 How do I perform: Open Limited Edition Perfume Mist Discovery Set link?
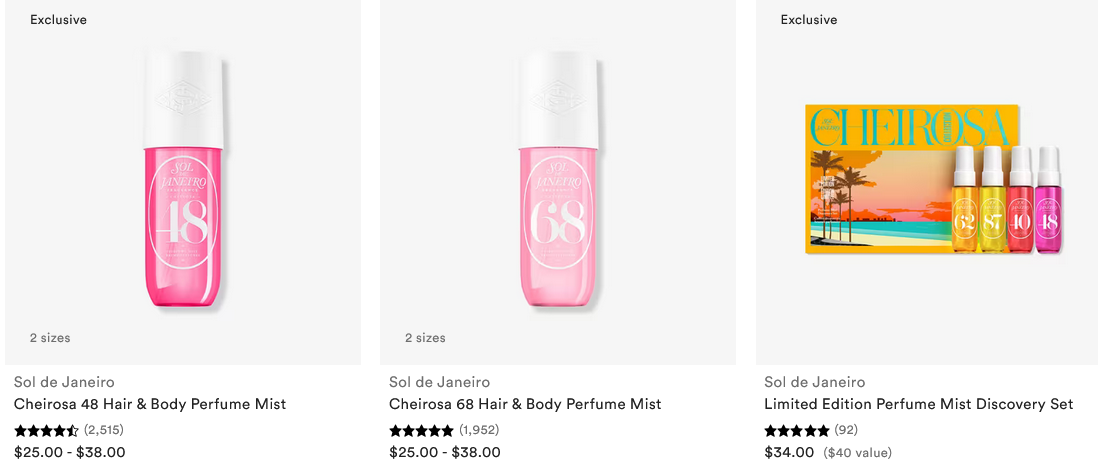(918, 404)
